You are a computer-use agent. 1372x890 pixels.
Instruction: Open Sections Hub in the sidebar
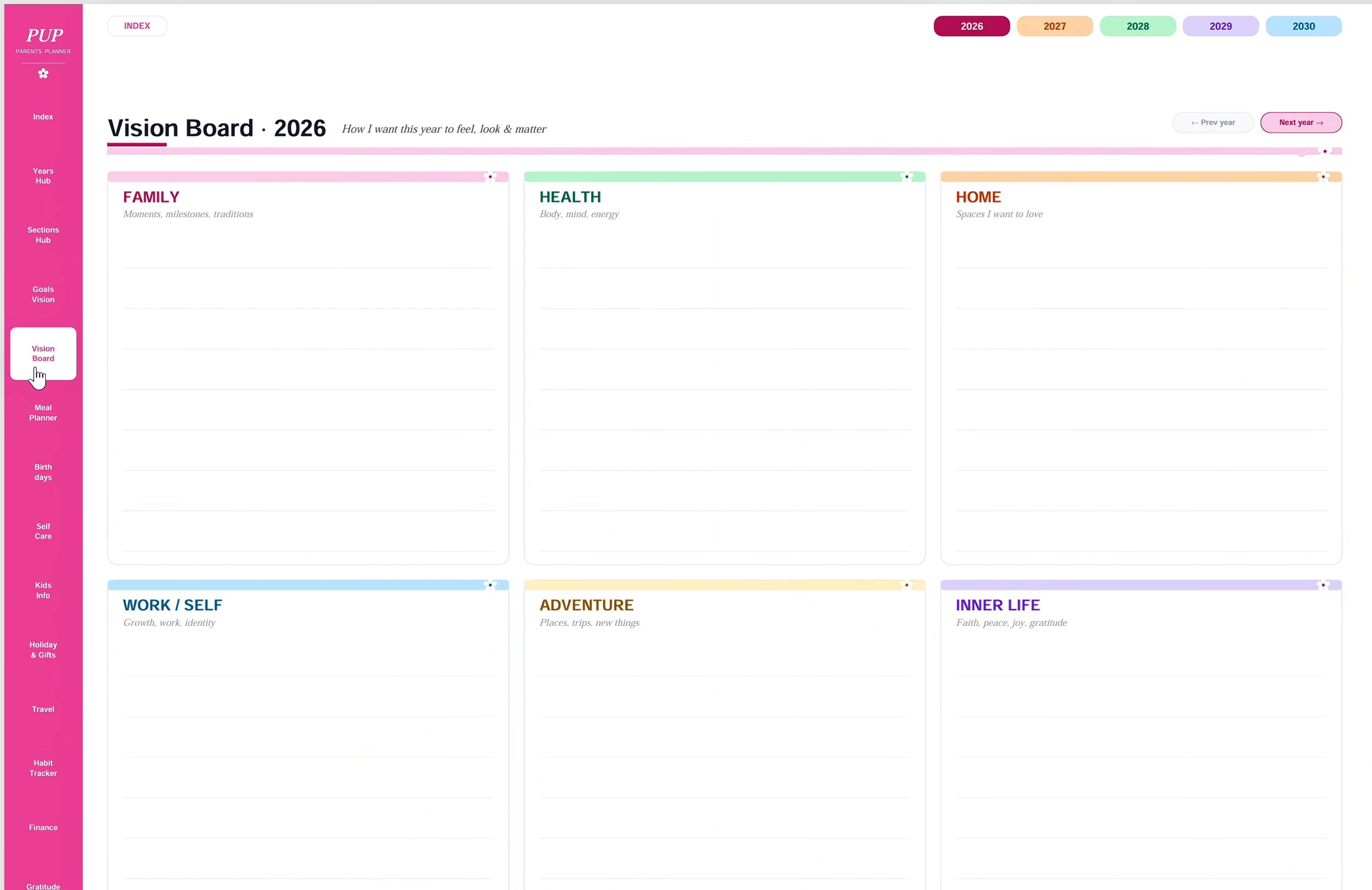point(43,235)
